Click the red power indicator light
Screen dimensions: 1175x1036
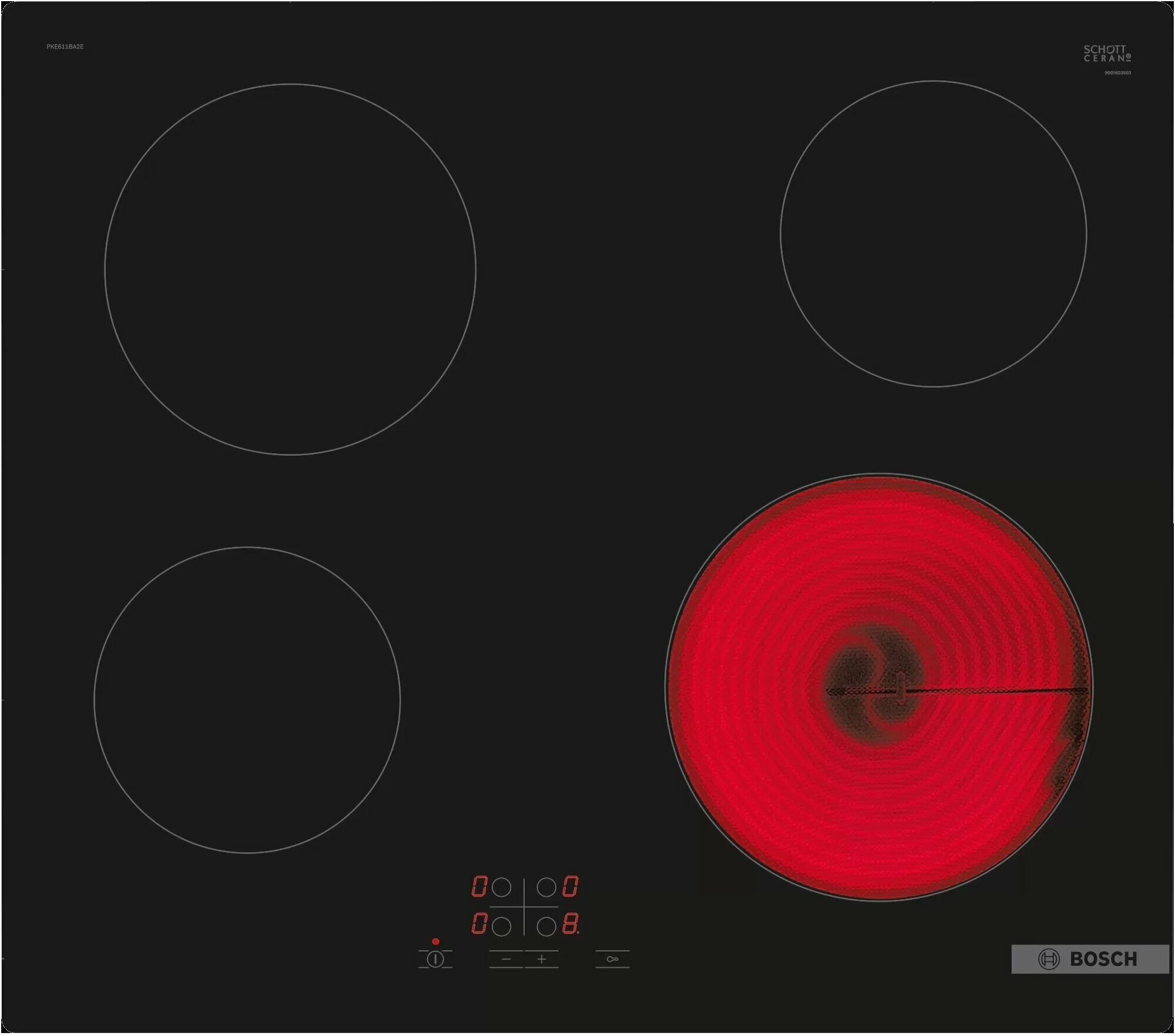pyautogui.click(x=435, y=941)
